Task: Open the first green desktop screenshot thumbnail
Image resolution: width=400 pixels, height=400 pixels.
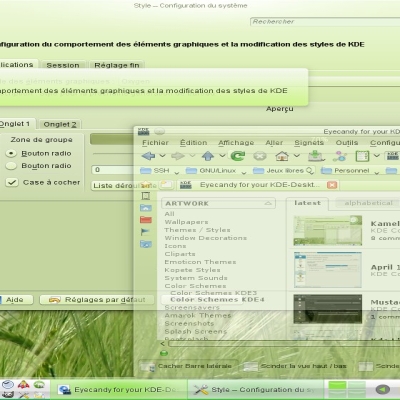Action: 328,230
